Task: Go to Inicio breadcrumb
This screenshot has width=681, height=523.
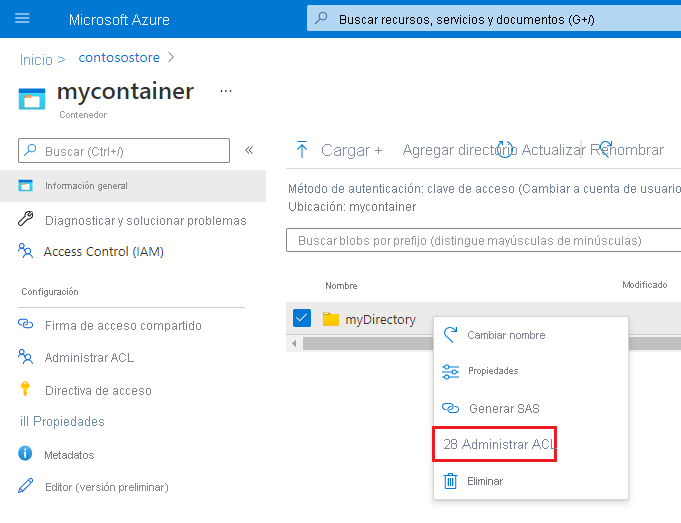Action: click(36, 60)
